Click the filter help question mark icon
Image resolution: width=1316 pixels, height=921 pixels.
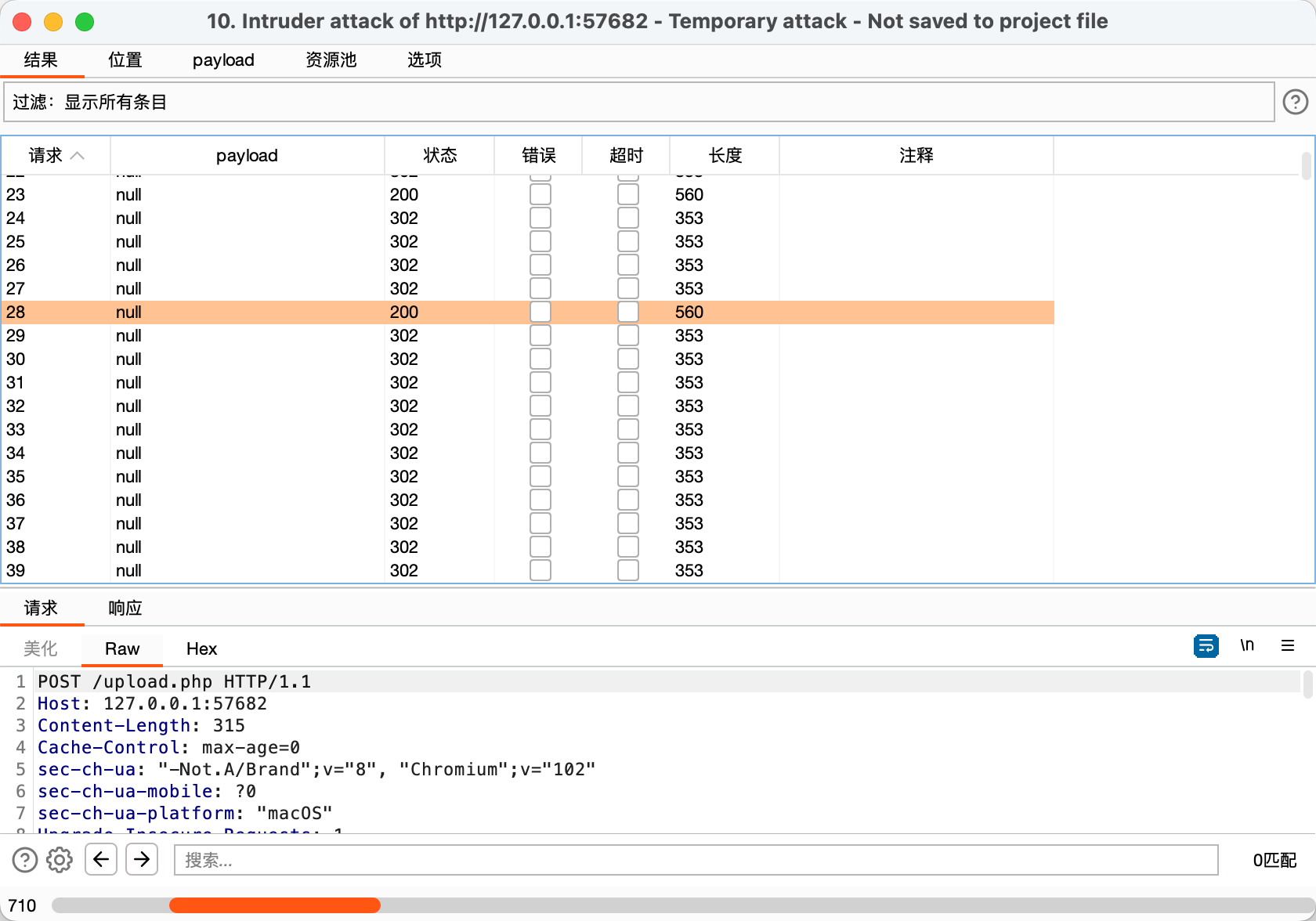click(x=1295, y=102)
